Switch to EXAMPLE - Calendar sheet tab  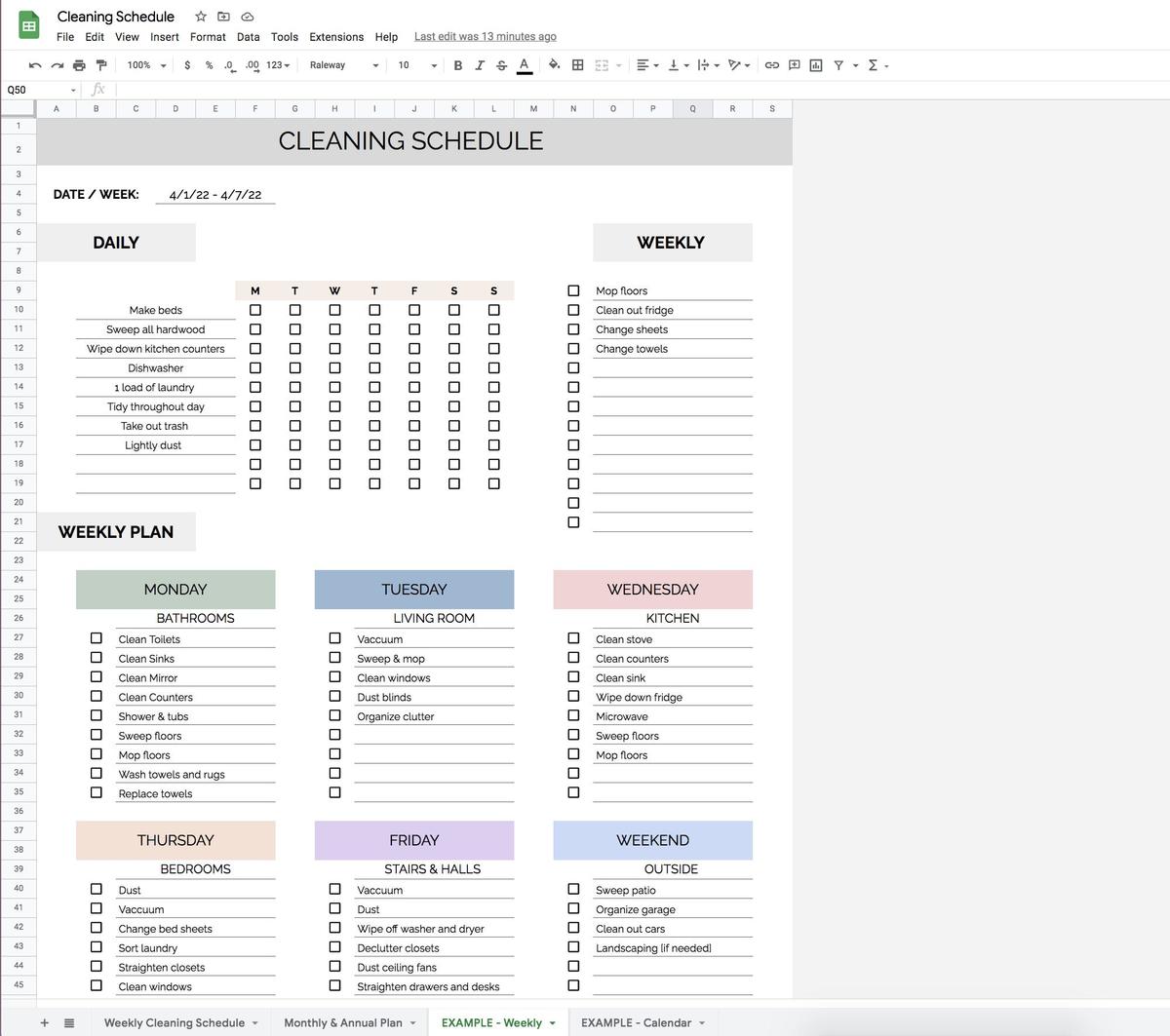[637, 1022]
